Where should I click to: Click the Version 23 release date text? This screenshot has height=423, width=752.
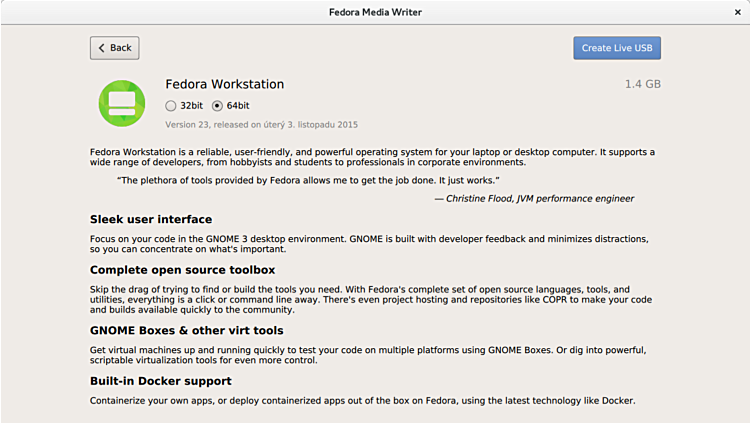pyautogui.click(x=261, y=125)
